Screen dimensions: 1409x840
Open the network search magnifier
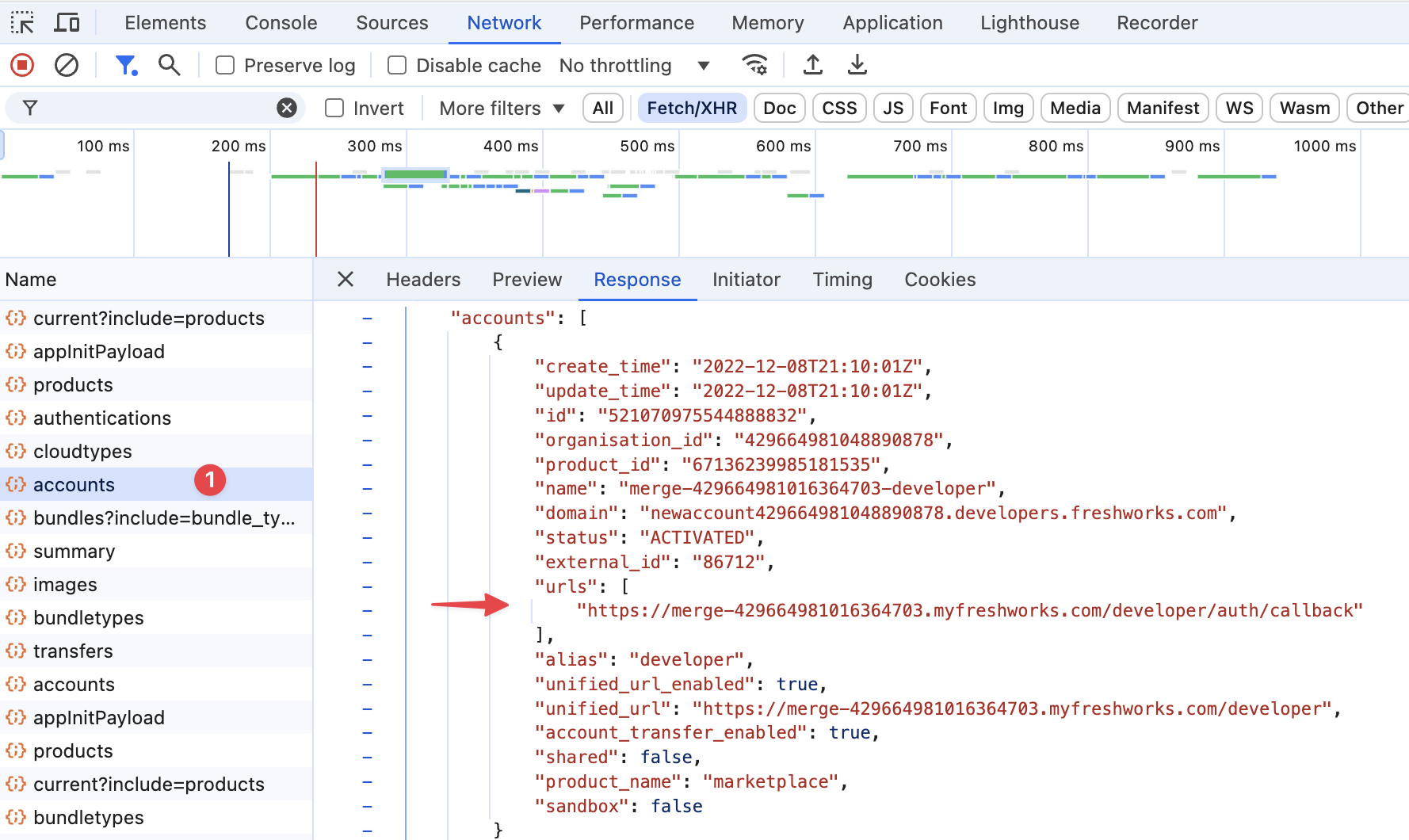(169, 65)
